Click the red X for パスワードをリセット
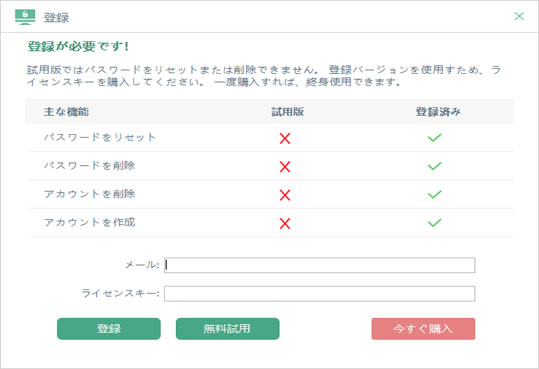The image size is (539, 369). pos(285,138)
